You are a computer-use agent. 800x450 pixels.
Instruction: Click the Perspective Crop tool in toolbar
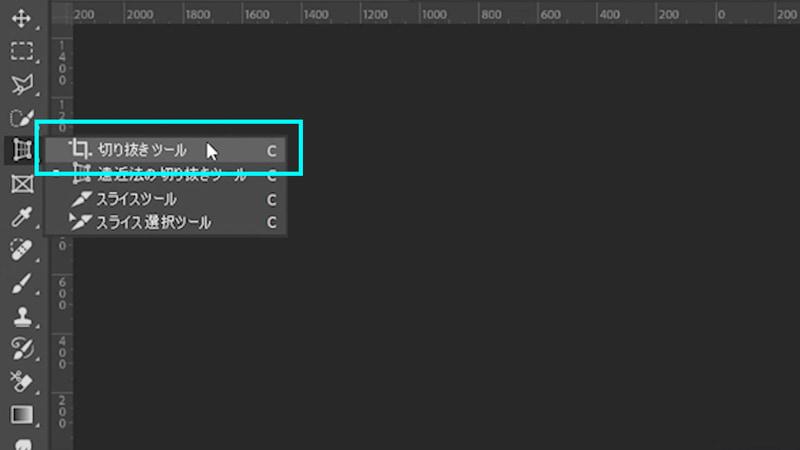(21, 151)
